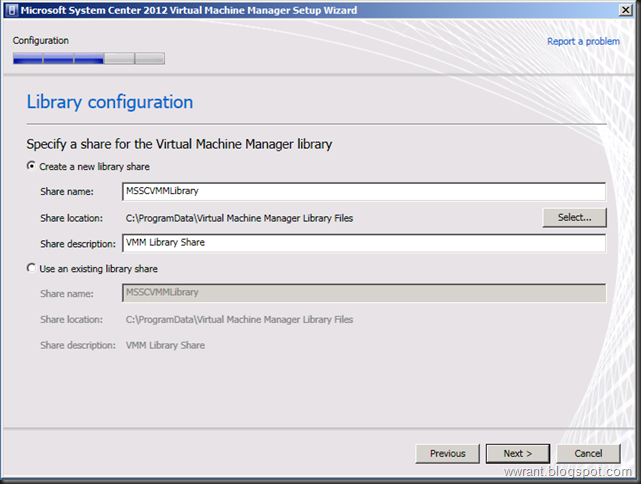The width and height of the screenshot is (641, 484).
Task: Choose Use an existing library share option
Action: click(x=31, y=269)
